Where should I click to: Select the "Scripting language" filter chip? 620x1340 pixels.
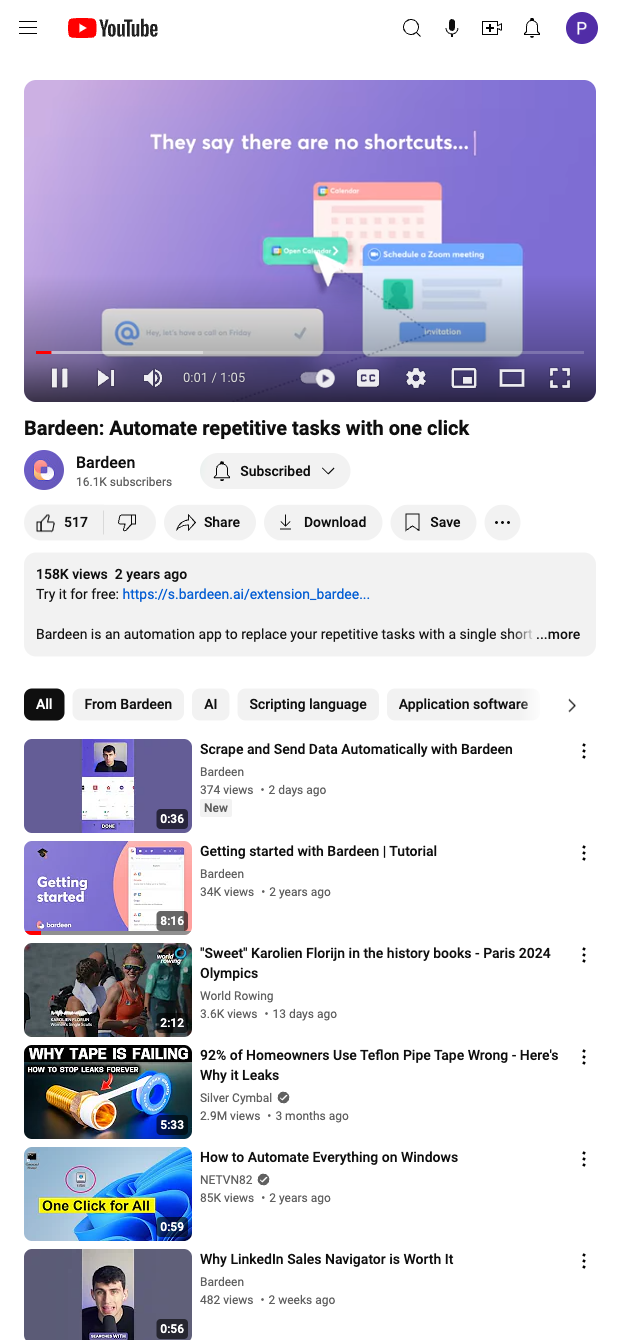pos(308,704)
